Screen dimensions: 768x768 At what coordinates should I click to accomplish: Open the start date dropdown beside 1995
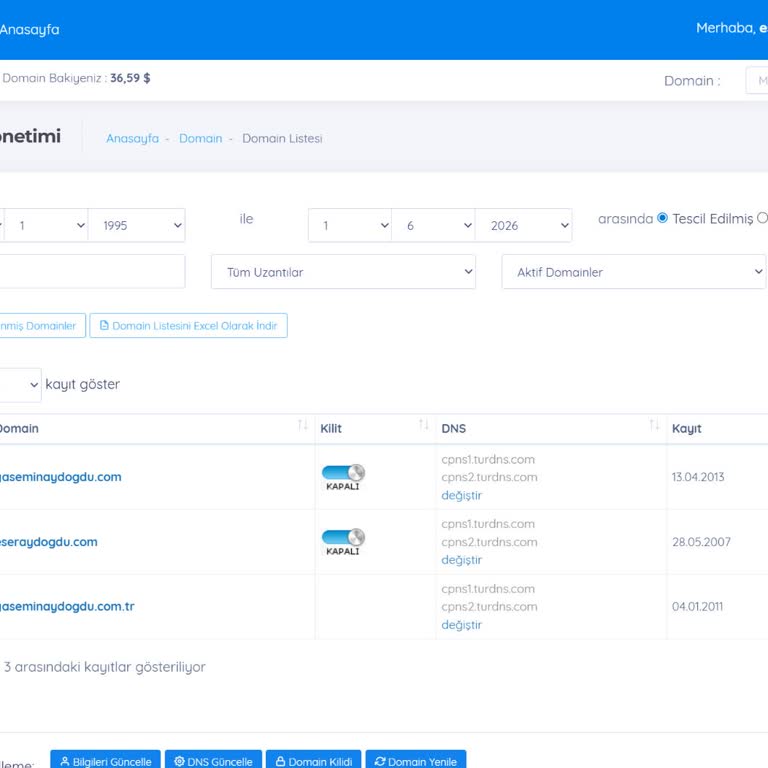tap(46, 225)
